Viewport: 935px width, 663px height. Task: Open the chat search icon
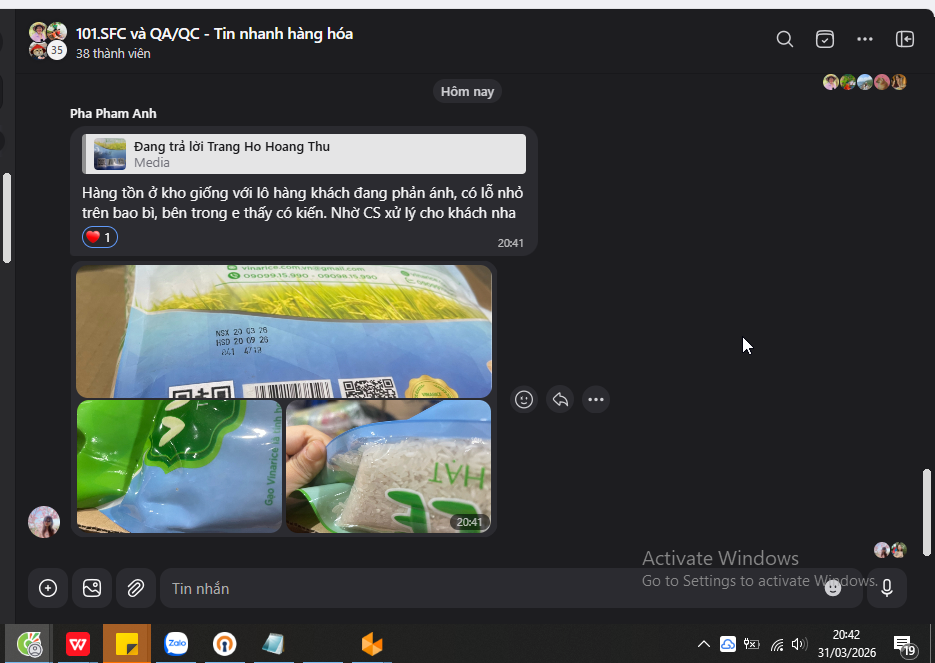[x=785, y=39]
